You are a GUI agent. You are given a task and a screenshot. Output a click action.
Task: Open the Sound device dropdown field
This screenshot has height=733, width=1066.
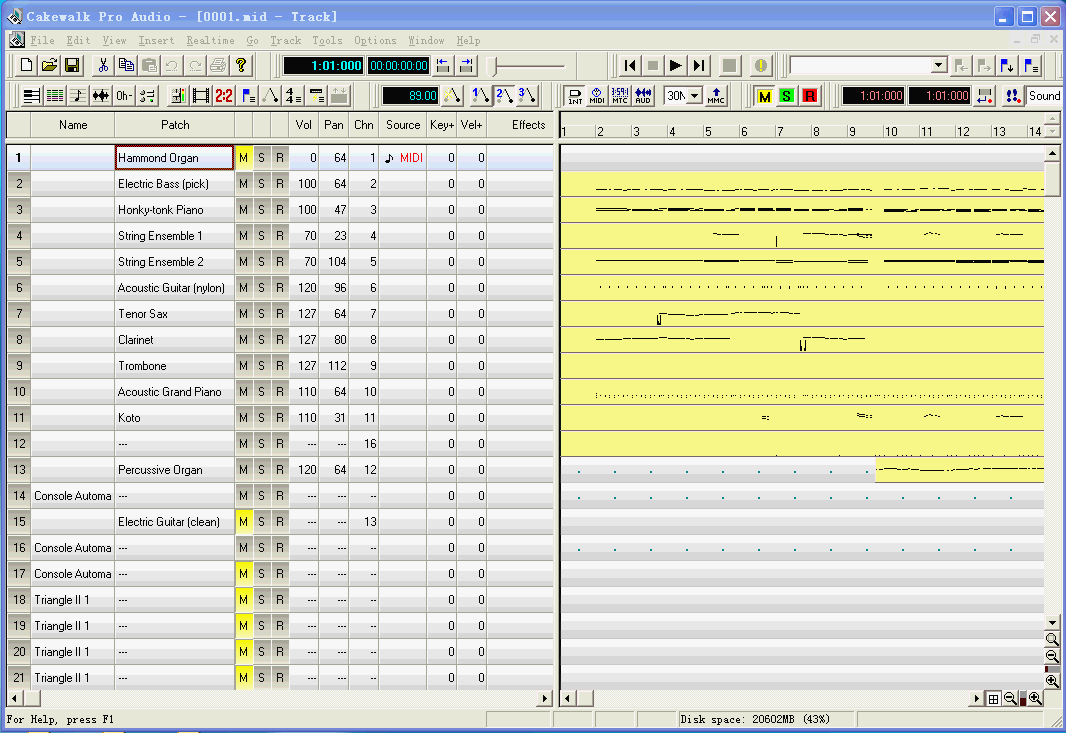coord(1043,96)
